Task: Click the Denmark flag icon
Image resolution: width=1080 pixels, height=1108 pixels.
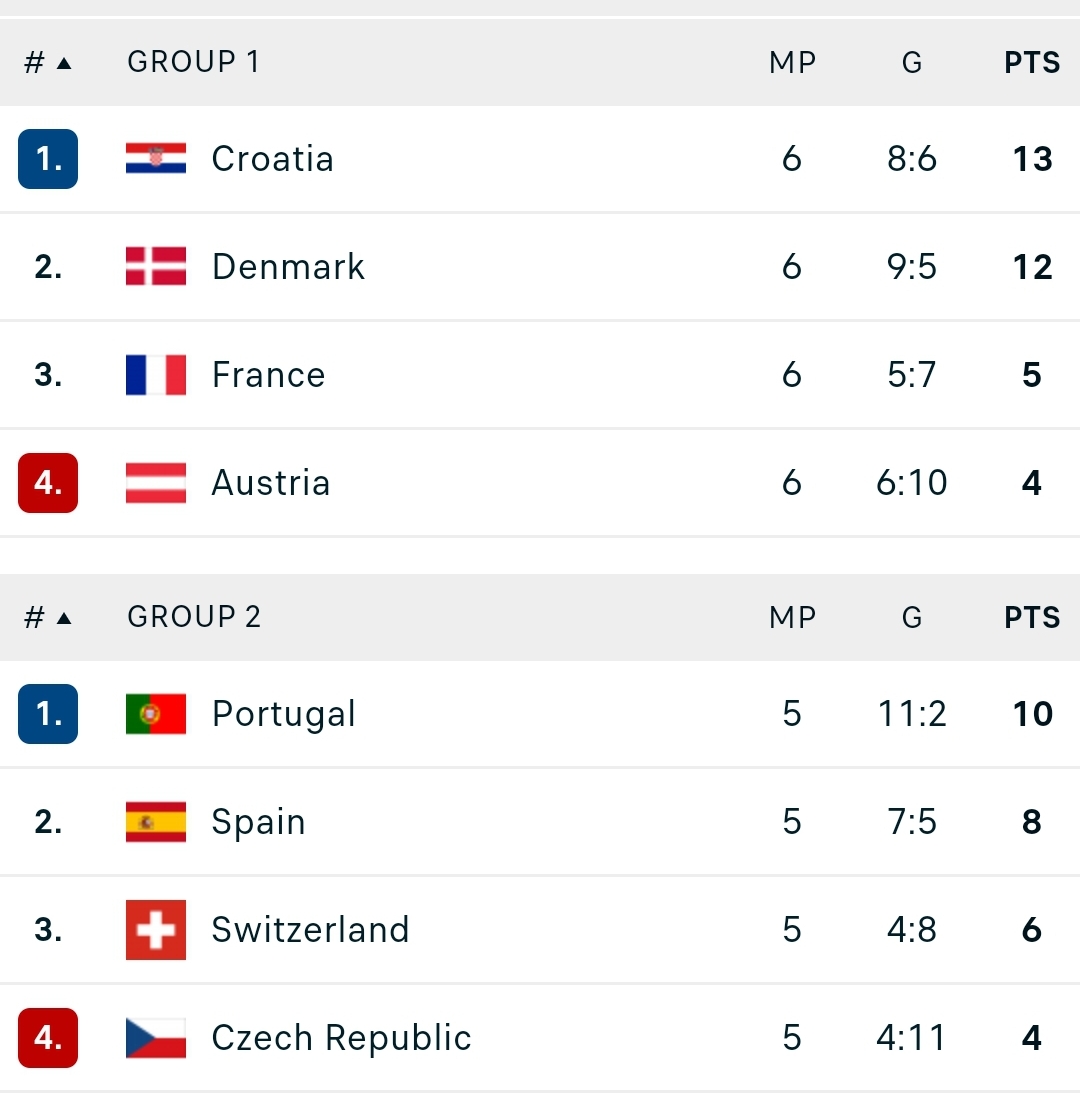Action: (x=155, y=266)
